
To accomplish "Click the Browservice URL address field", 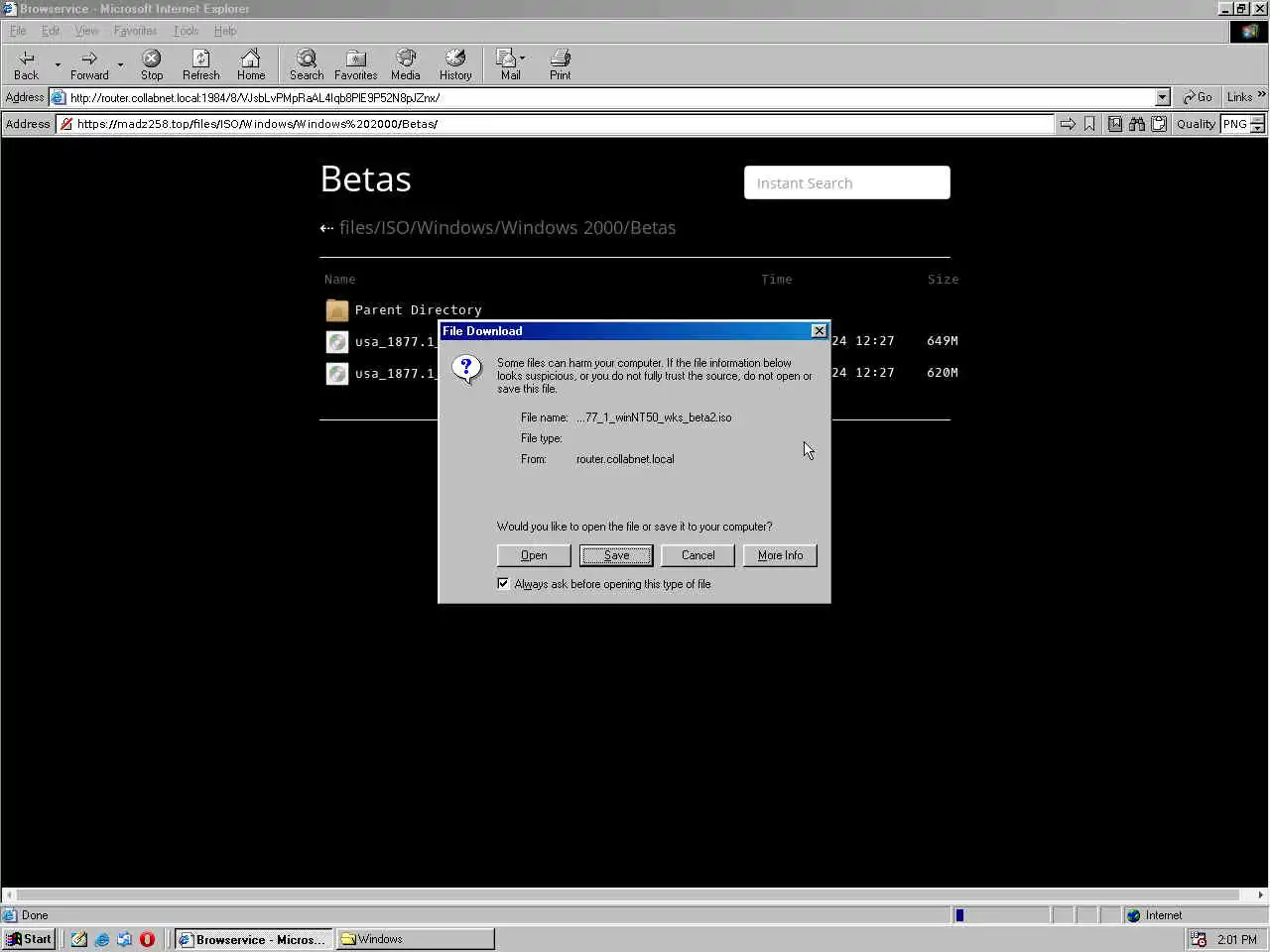I will tap(556, 124).
